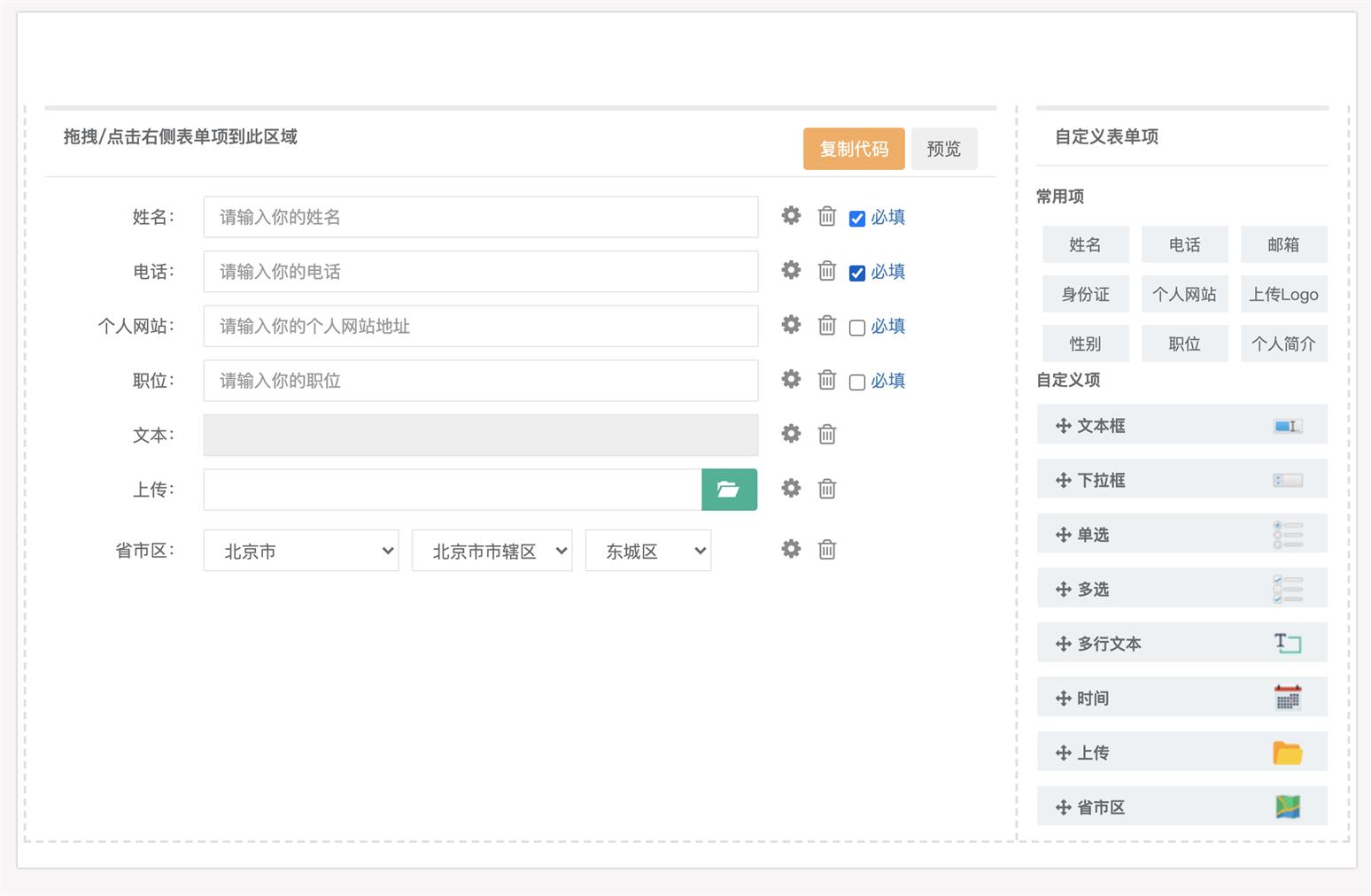
Task: Click the 预览 button
Action: tap(944, 149)
